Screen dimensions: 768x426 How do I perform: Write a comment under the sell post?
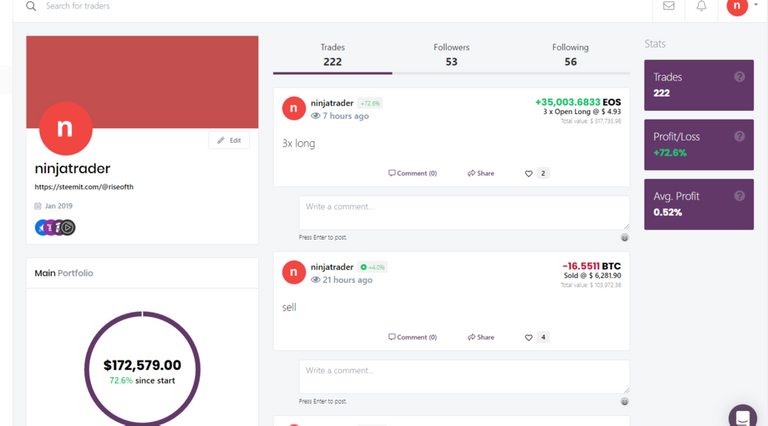[464, 377]
